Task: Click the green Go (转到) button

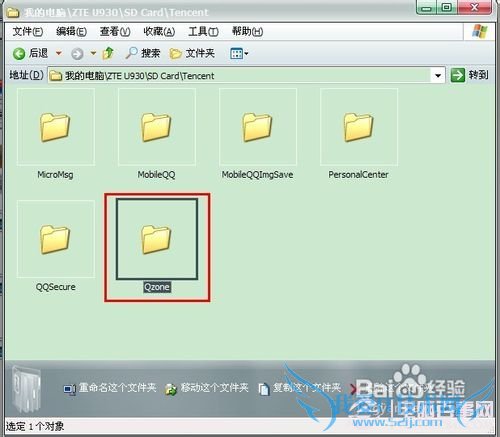Action: tap(469, 75)
